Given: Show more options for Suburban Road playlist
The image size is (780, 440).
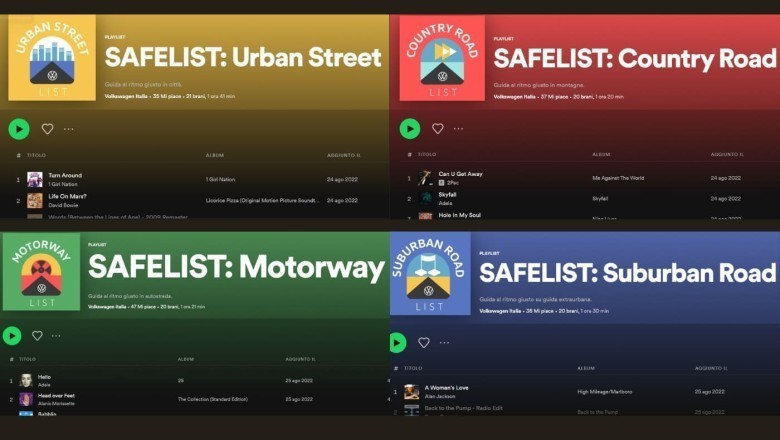Looking at the screenshot, I should pyautogui.click(x=444, y=343).
